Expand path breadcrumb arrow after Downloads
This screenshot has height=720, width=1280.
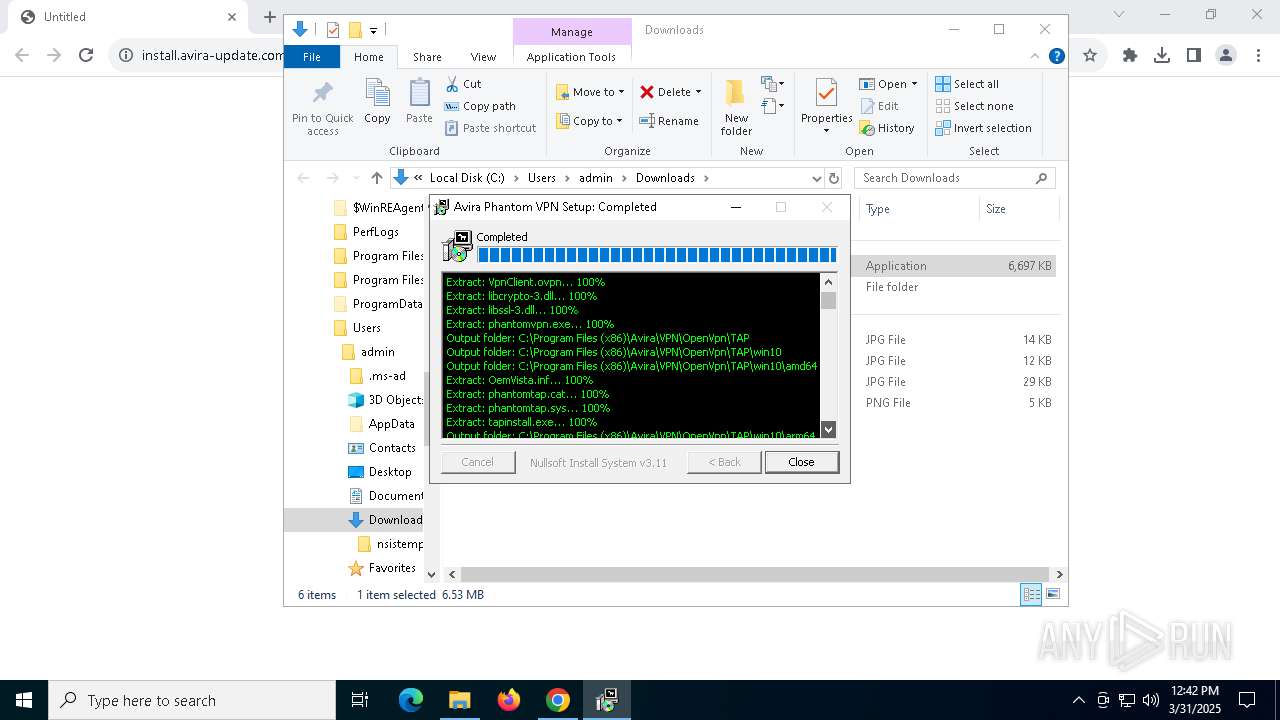(x=706, y=178)
